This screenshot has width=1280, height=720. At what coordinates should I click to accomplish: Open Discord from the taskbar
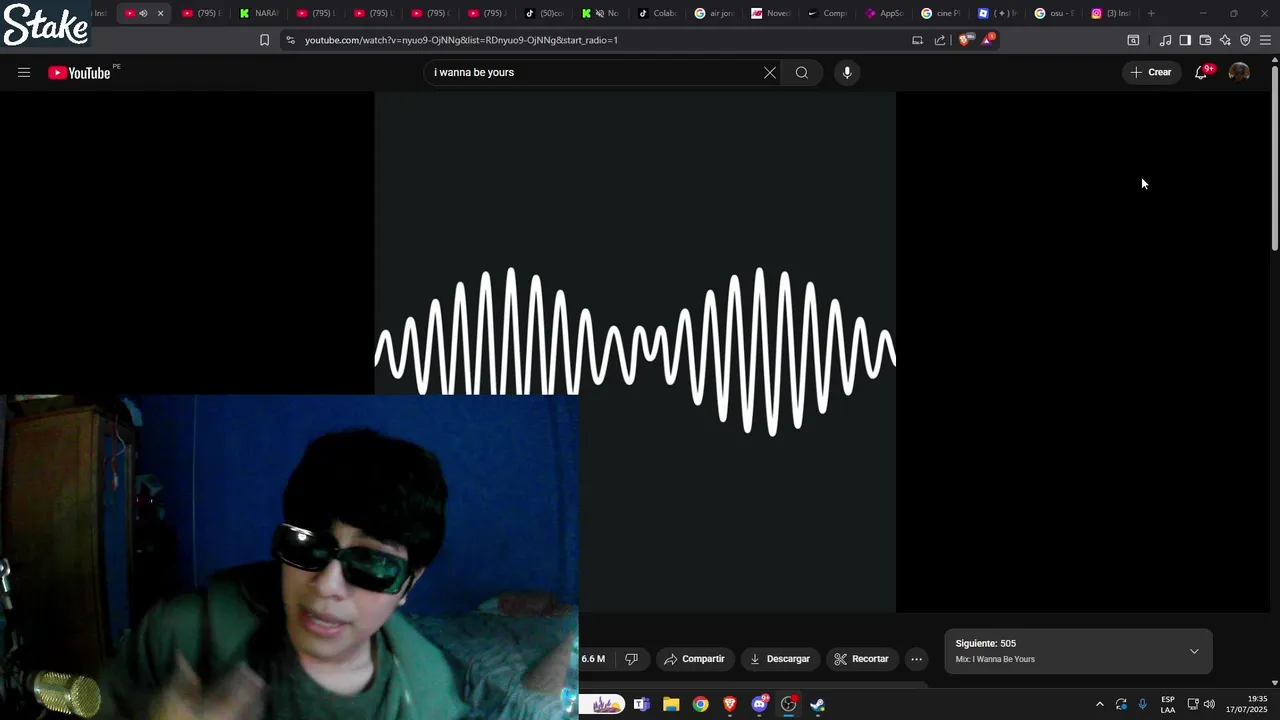759,704
